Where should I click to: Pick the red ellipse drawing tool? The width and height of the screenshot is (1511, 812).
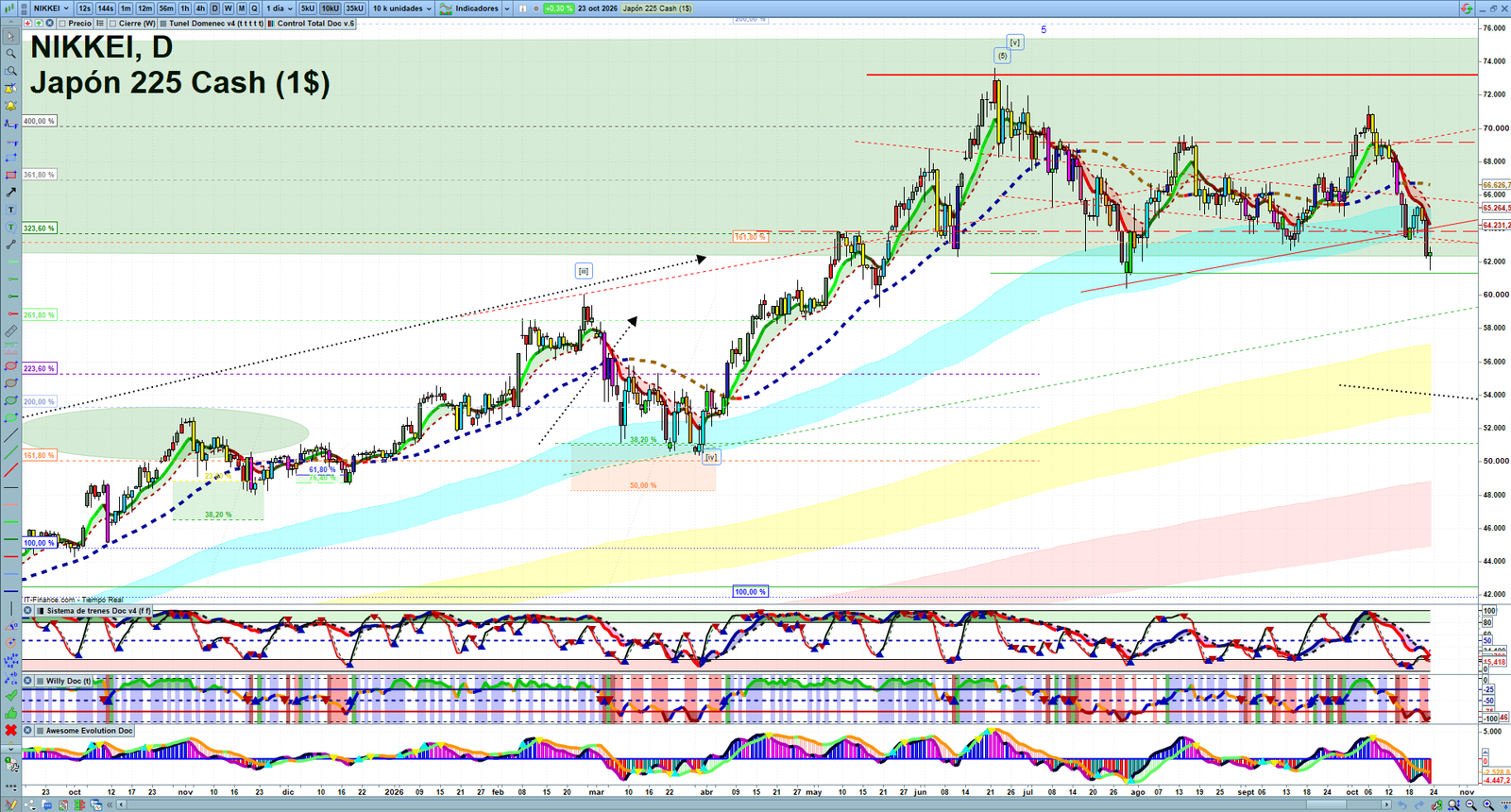(10, 366)
